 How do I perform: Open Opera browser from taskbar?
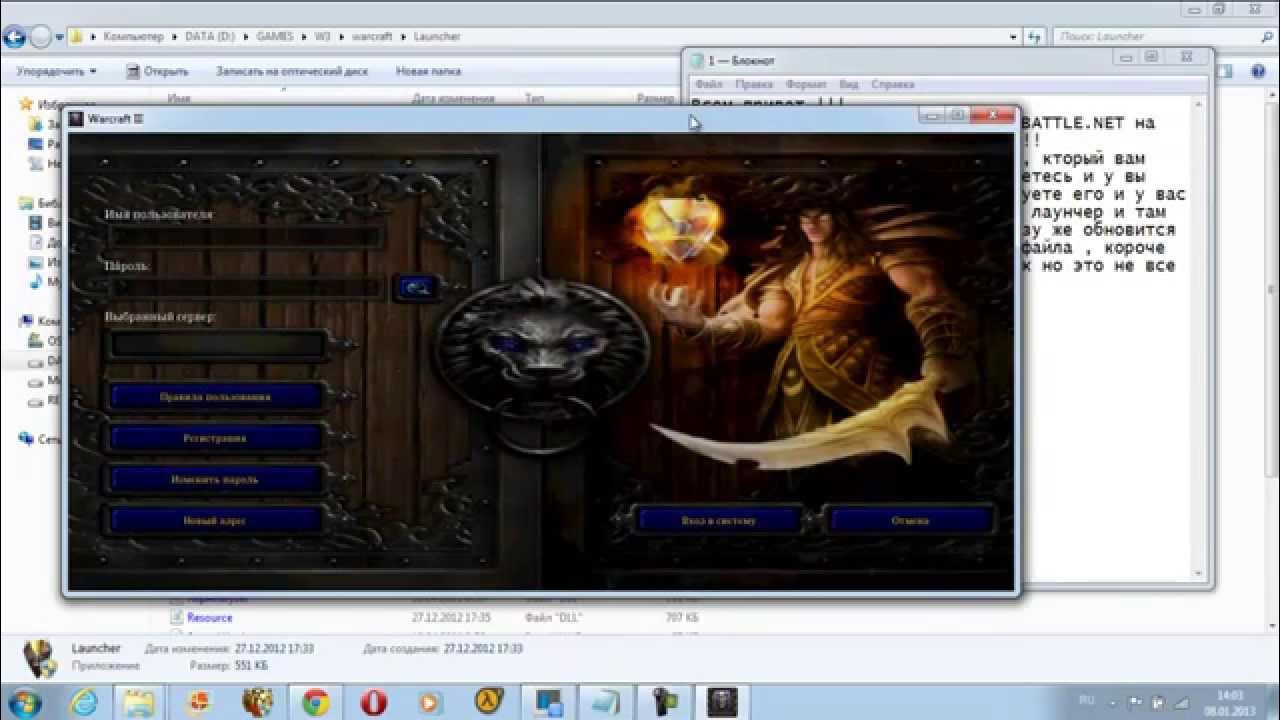373,702
